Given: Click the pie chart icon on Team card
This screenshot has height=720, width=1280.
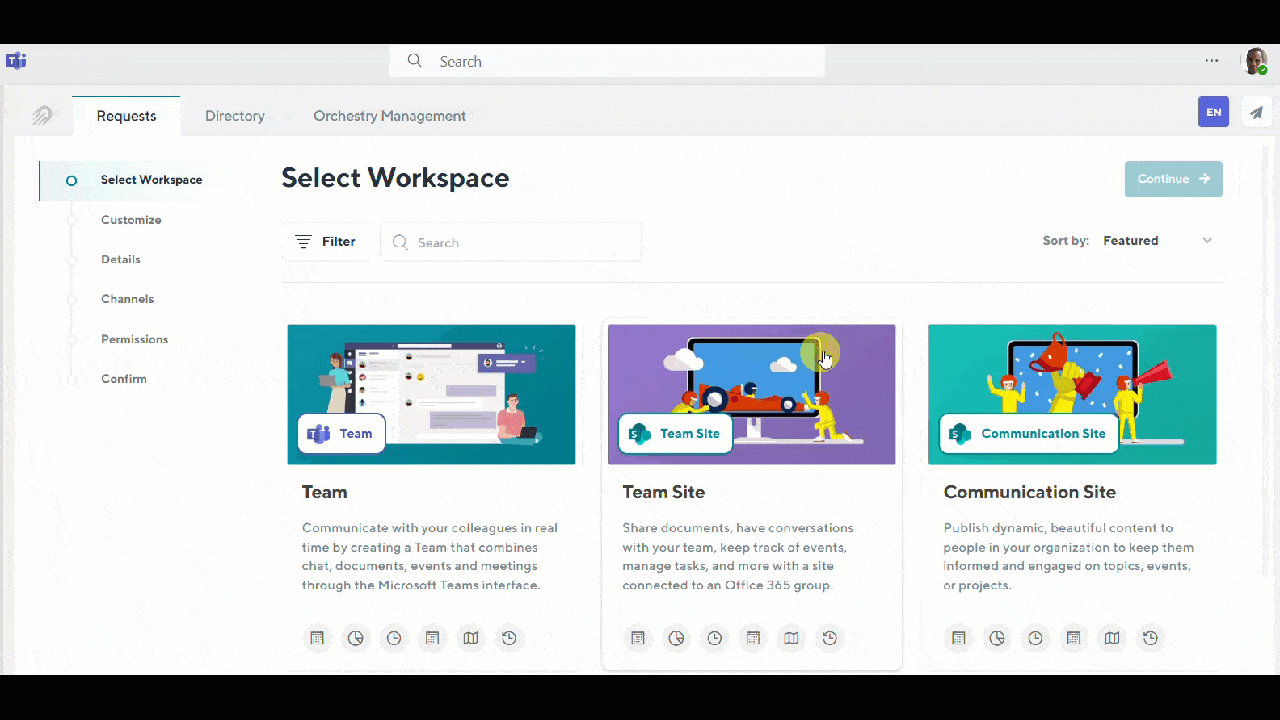Looking at the screenshot, I should pyautogui.click(x=356, y=638).
